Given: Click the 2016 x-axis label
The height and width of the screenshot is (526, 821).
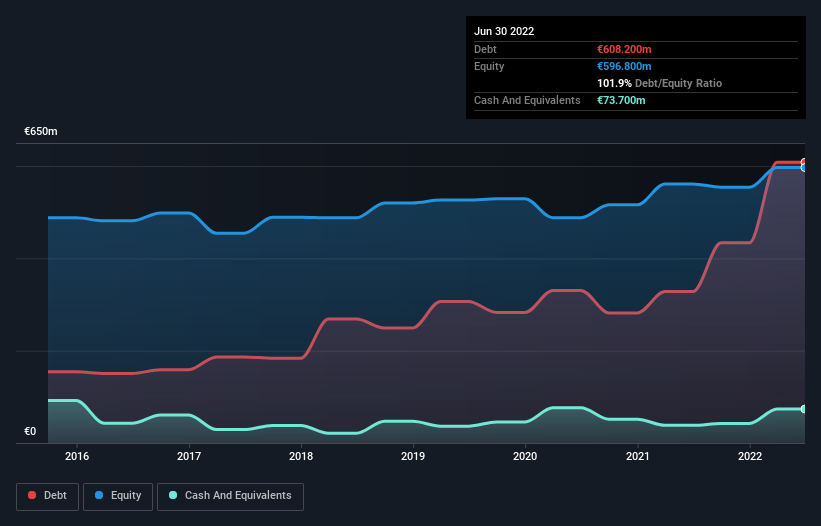Looking at the screenshot, I should tap(77, 456).
